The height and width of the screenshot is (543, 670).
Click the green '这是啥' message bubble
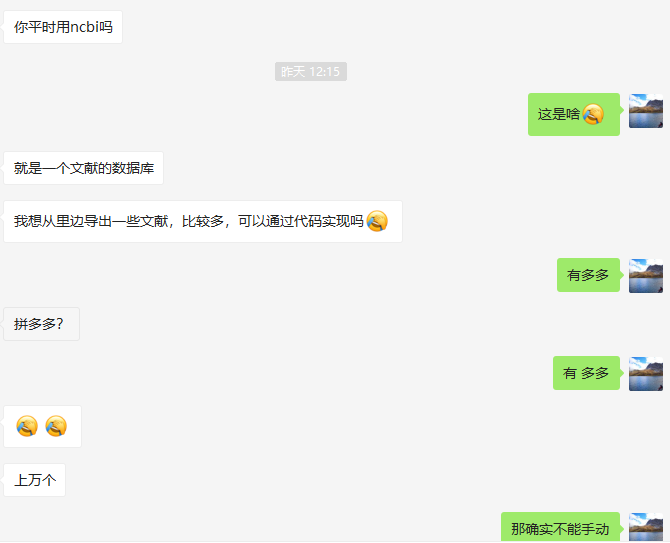pyautogui.click(x=574, y=114)
